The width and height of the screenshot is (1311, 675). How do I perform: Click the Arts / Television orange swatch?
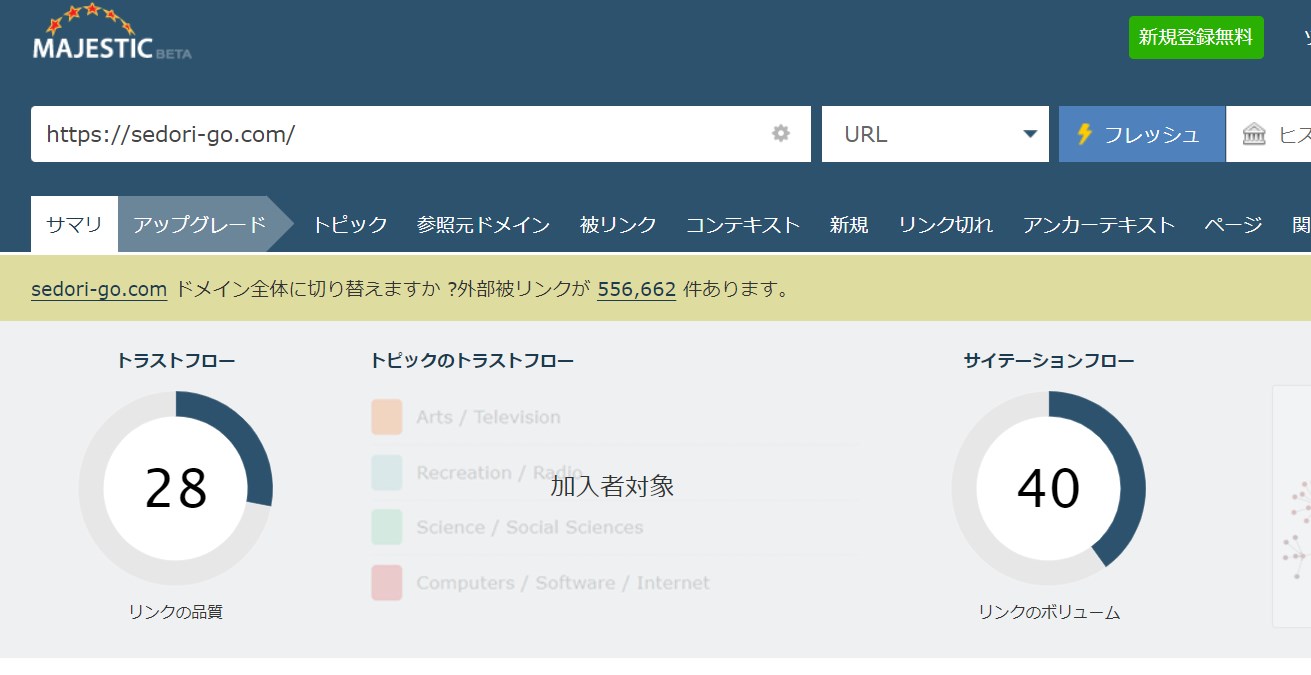[387, 417]
